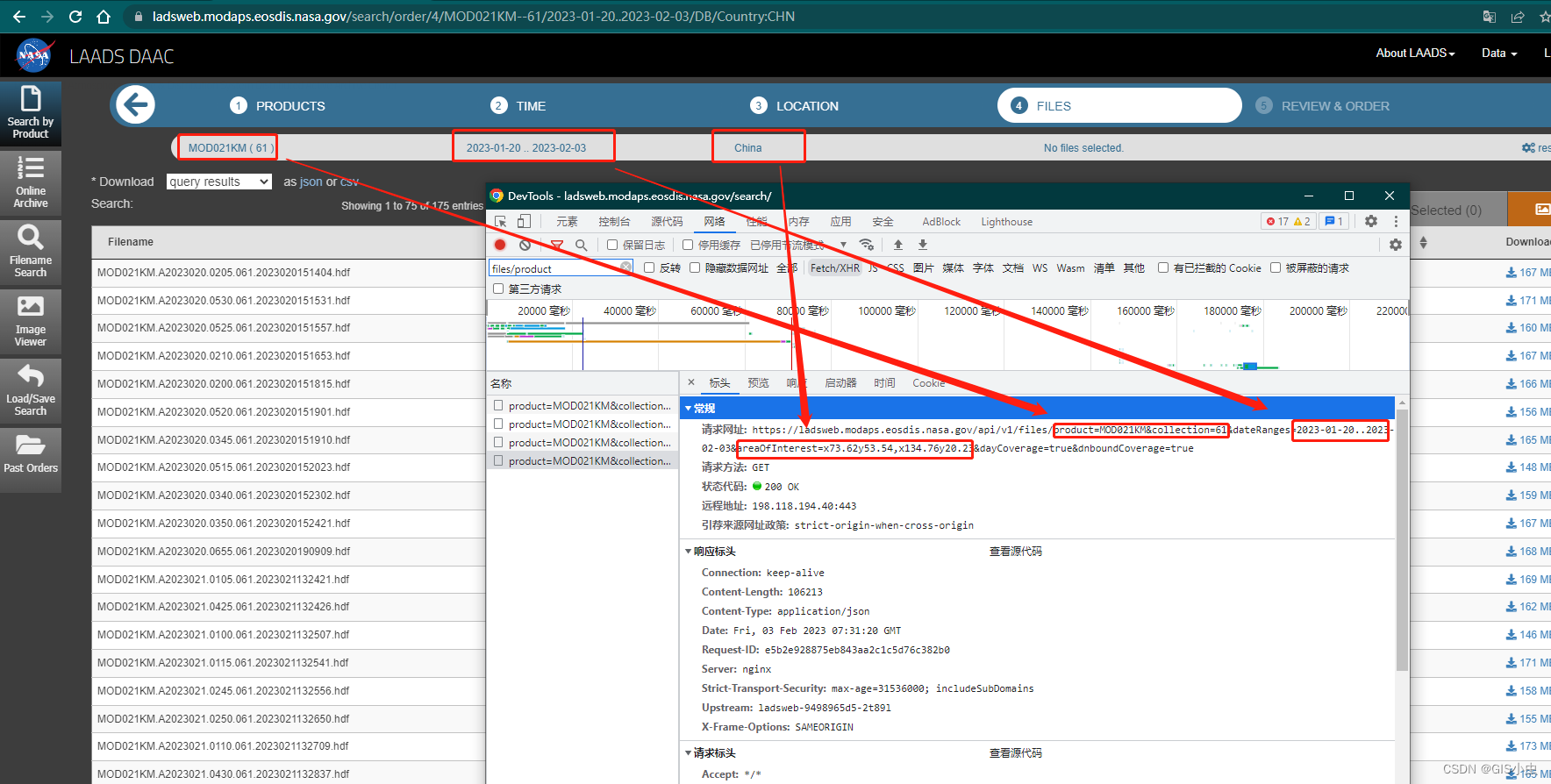Tick the checkbox of the last product=MOD021KM request

click(498, 460)
